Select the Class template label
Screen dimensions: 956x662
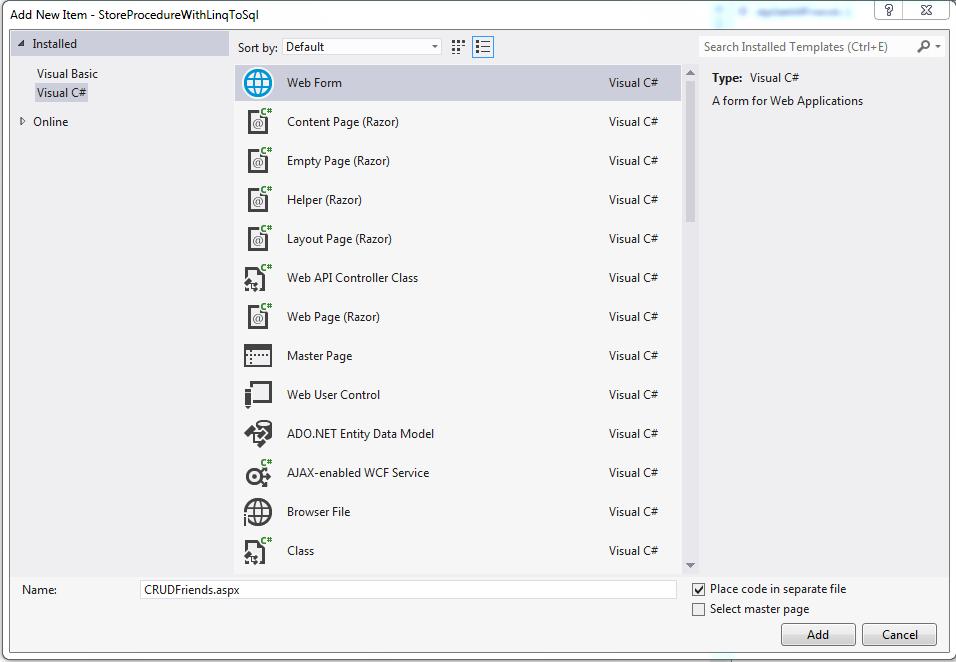[x=301, y=551]
